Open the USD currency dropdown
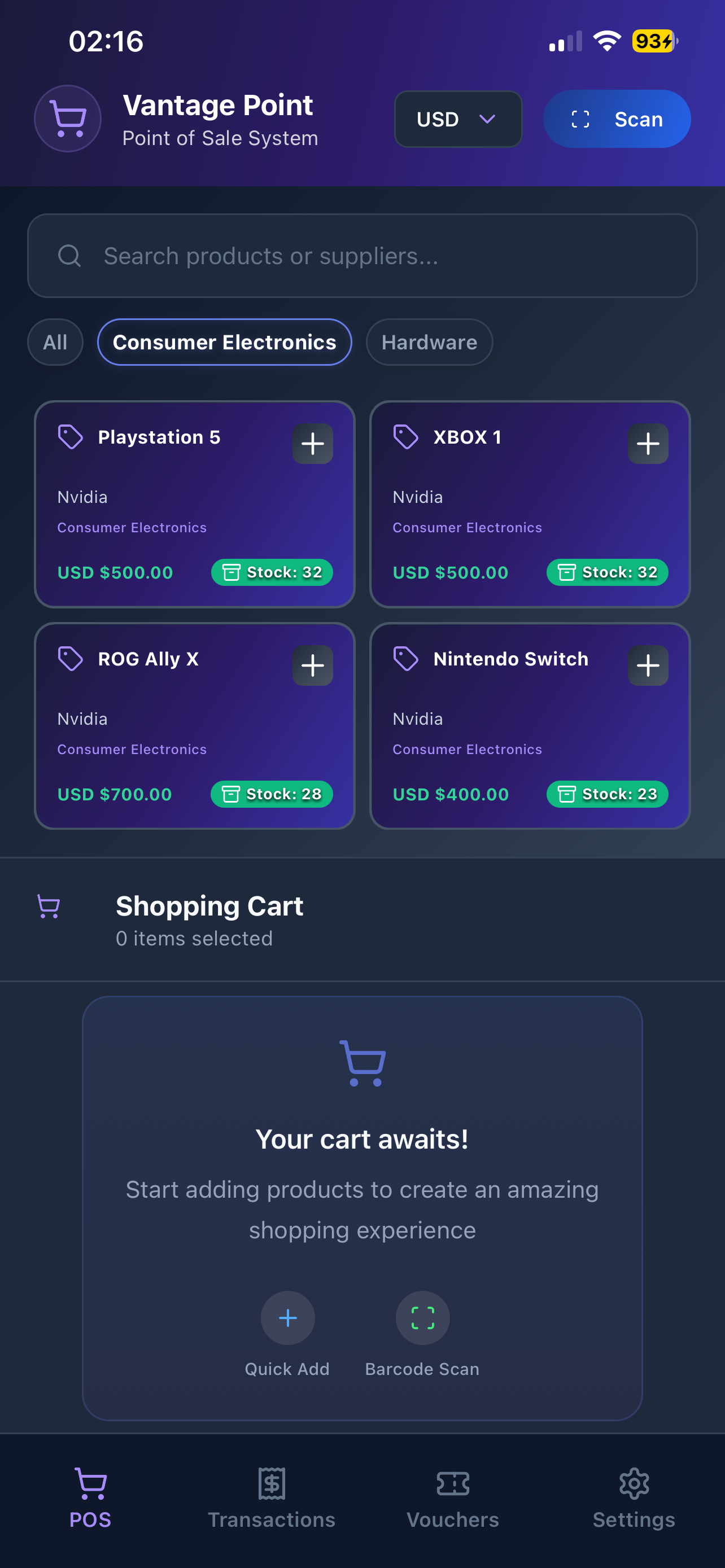 tap(458, 119)
